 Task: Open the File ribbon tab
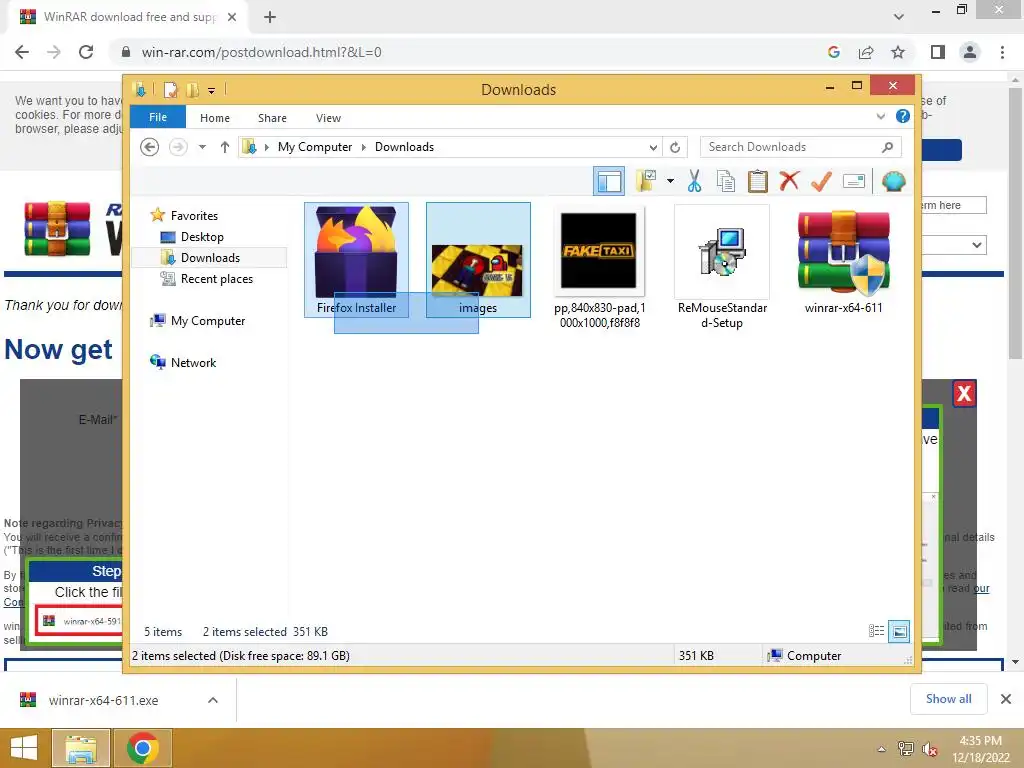point(158,117)
